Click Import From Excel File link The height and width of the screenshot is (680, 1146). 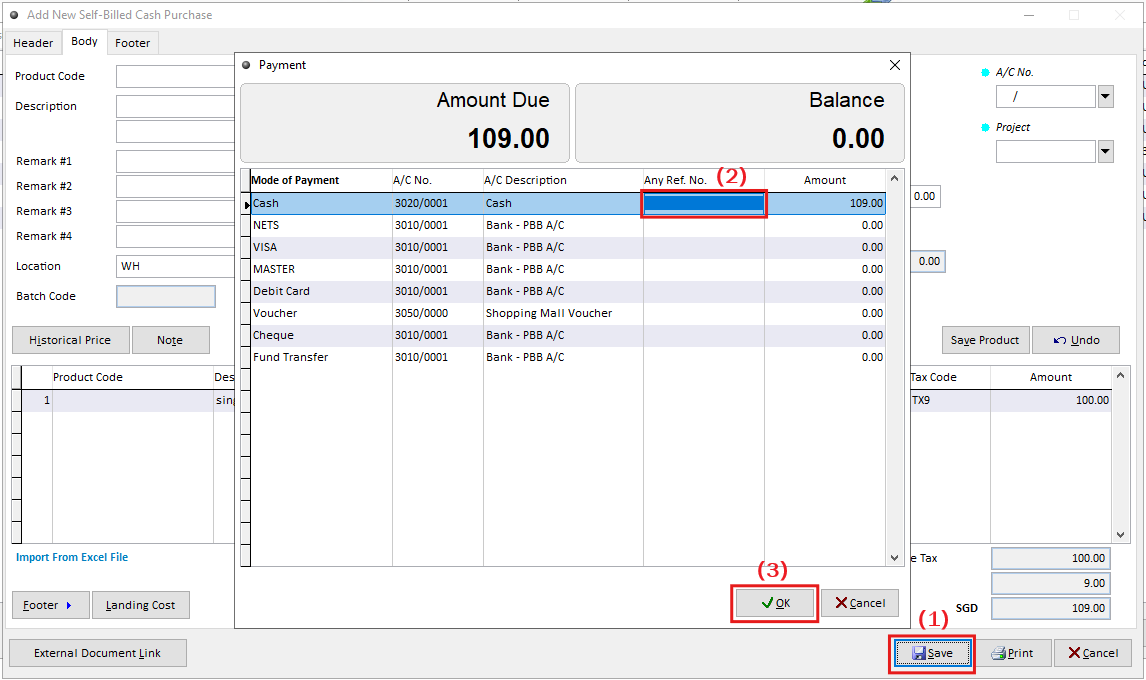click(x=72, y=557)
